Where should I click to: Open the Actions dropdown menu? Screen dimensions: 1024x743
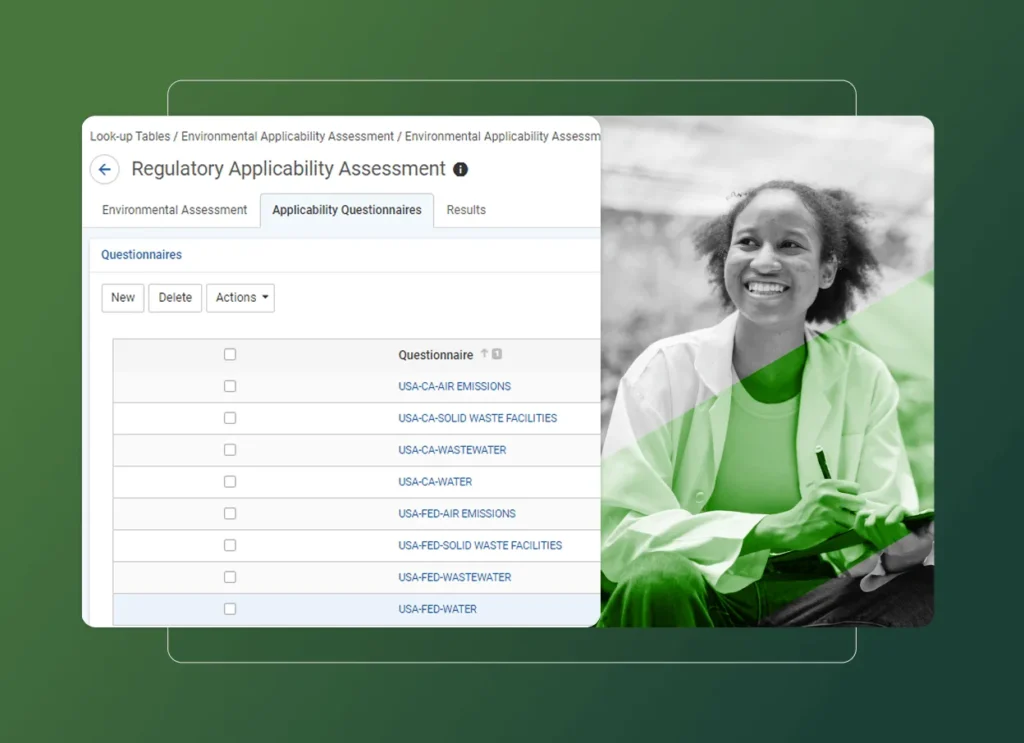point(240,297)
